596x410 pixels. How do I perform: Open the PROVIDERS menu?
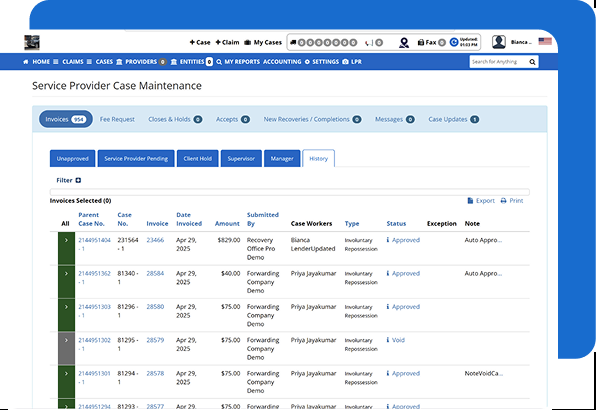pos(141,62)
